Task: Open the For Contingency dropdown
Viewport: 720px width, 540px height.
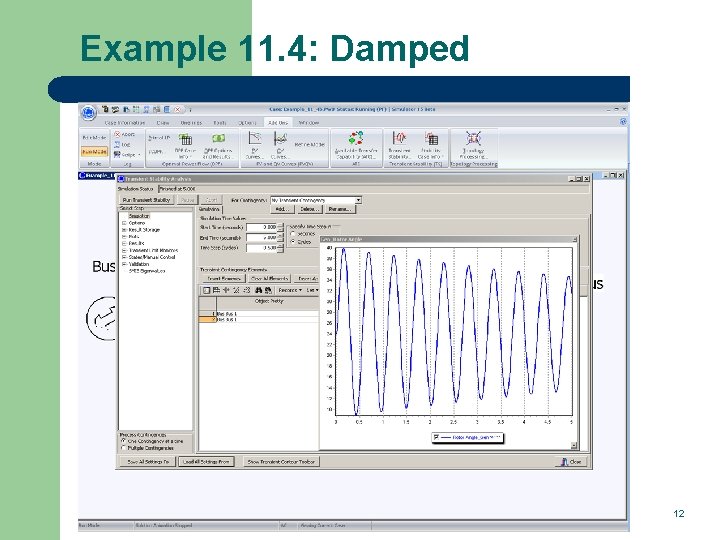Action: [359, 200]
